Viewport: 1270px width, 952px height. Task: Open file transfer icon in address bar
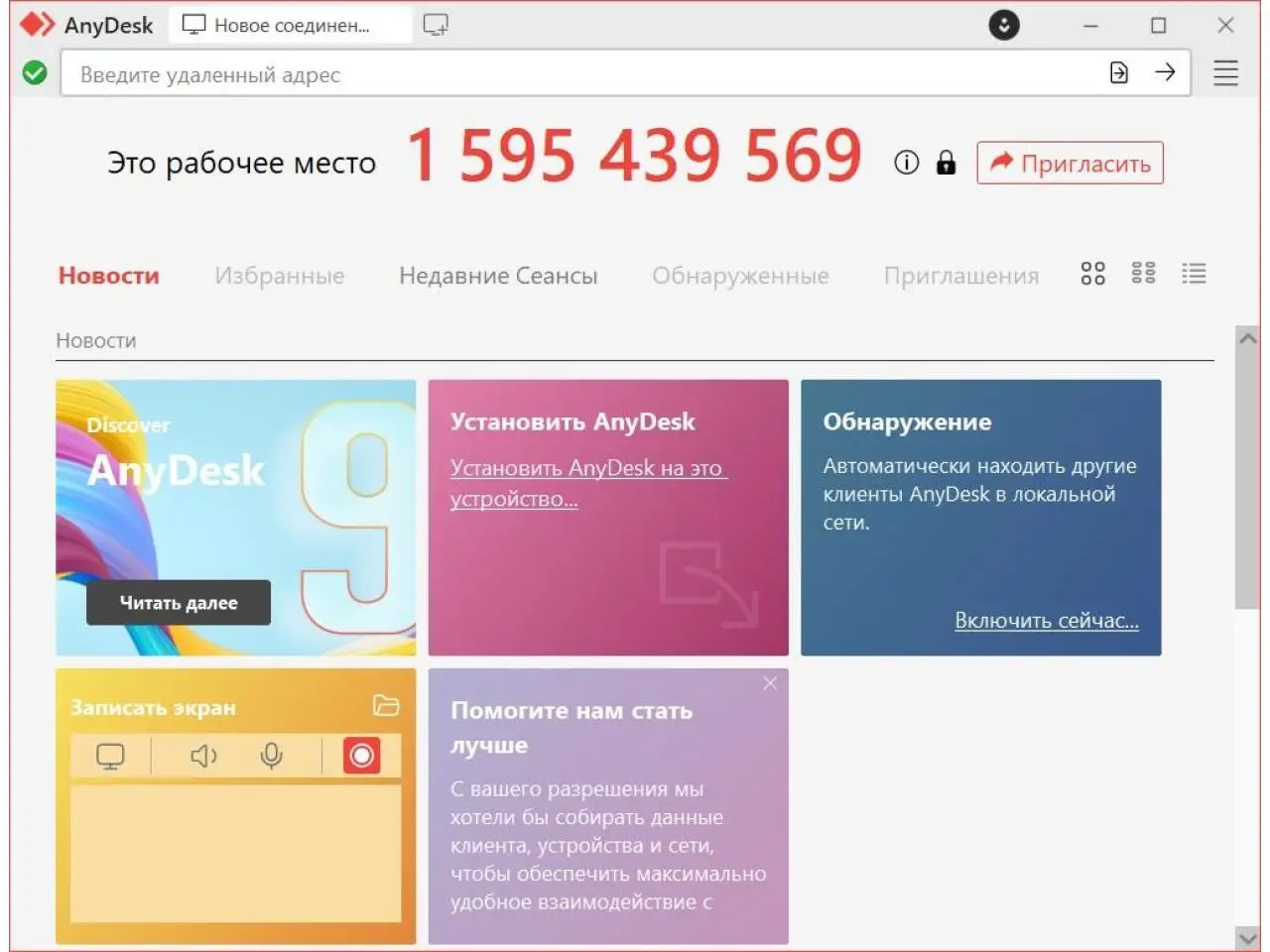tap(1119, 72)
